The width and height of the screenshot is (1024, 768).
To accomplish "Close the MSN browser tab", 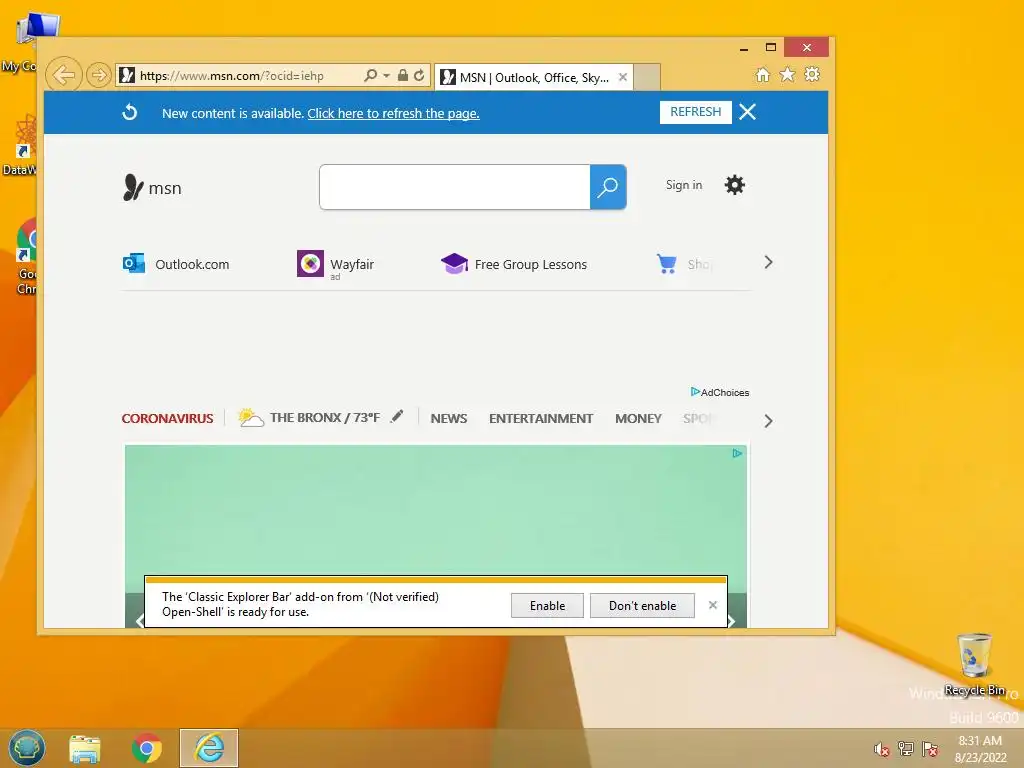I will (622, 77).
